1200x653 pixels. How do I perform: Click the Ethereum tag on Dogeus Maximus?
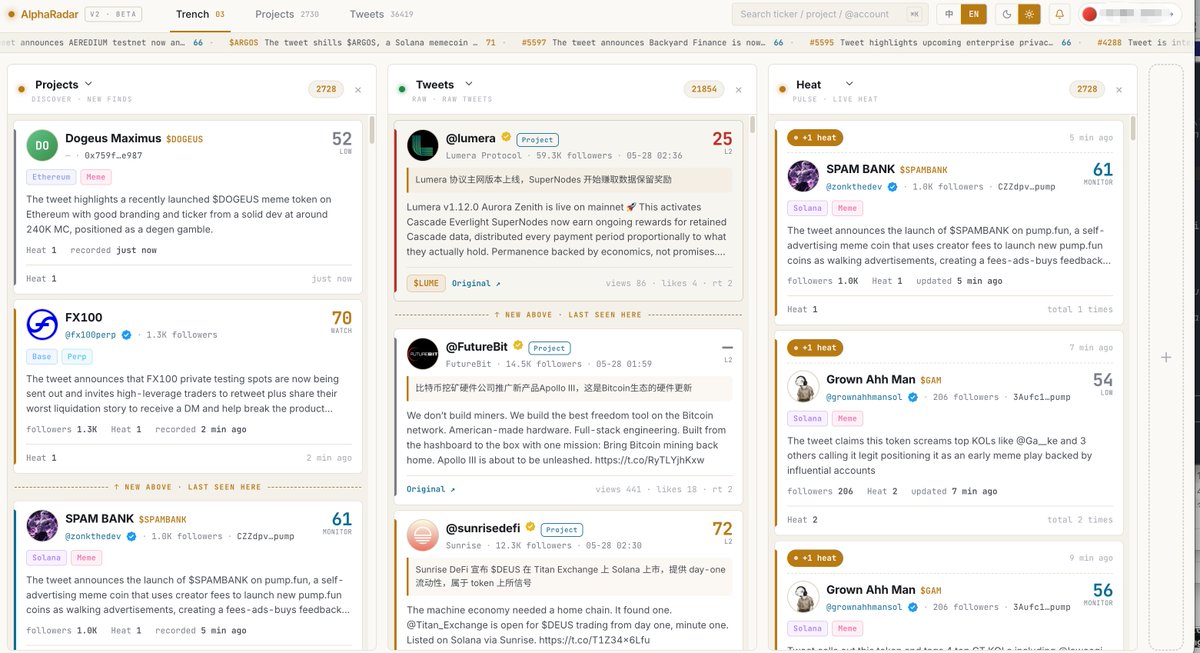point(51,177)
